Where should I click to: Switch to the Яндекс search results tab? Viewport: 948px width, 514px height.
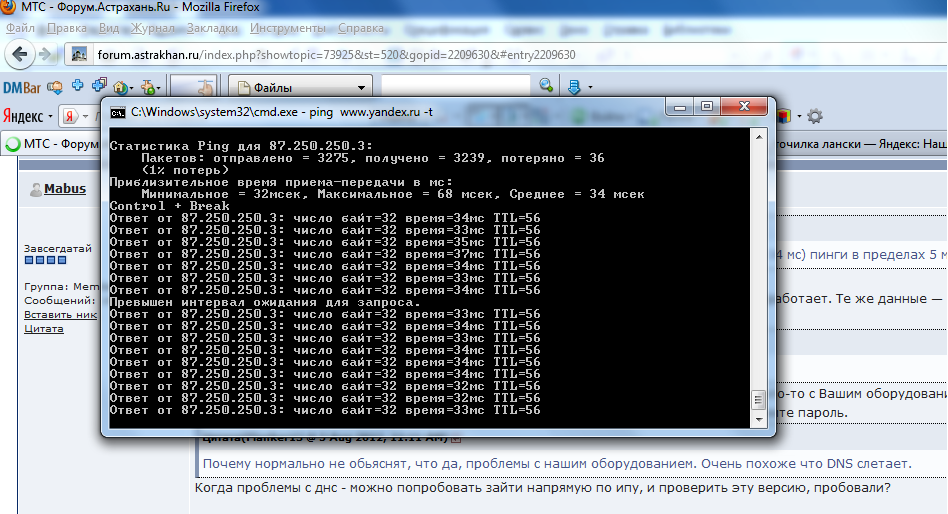point(861,144)
